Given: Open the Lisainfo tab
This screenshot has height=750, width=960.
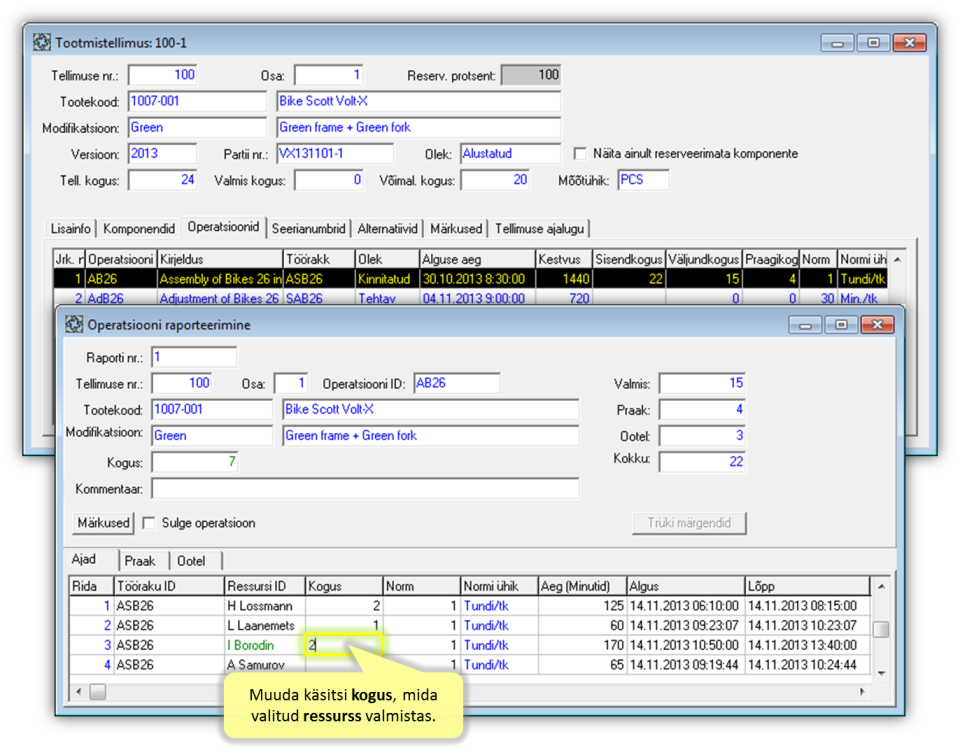Looking at the screenshot, I should (x=70, y=228).
